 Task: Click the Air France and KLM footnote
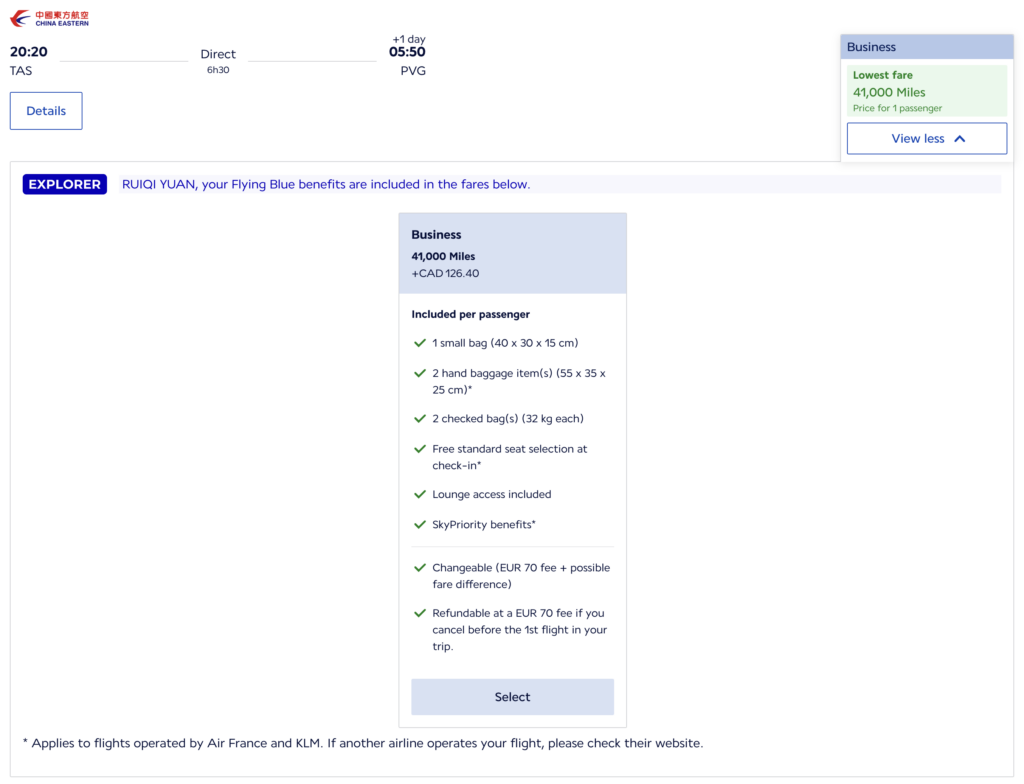(363, 743)
